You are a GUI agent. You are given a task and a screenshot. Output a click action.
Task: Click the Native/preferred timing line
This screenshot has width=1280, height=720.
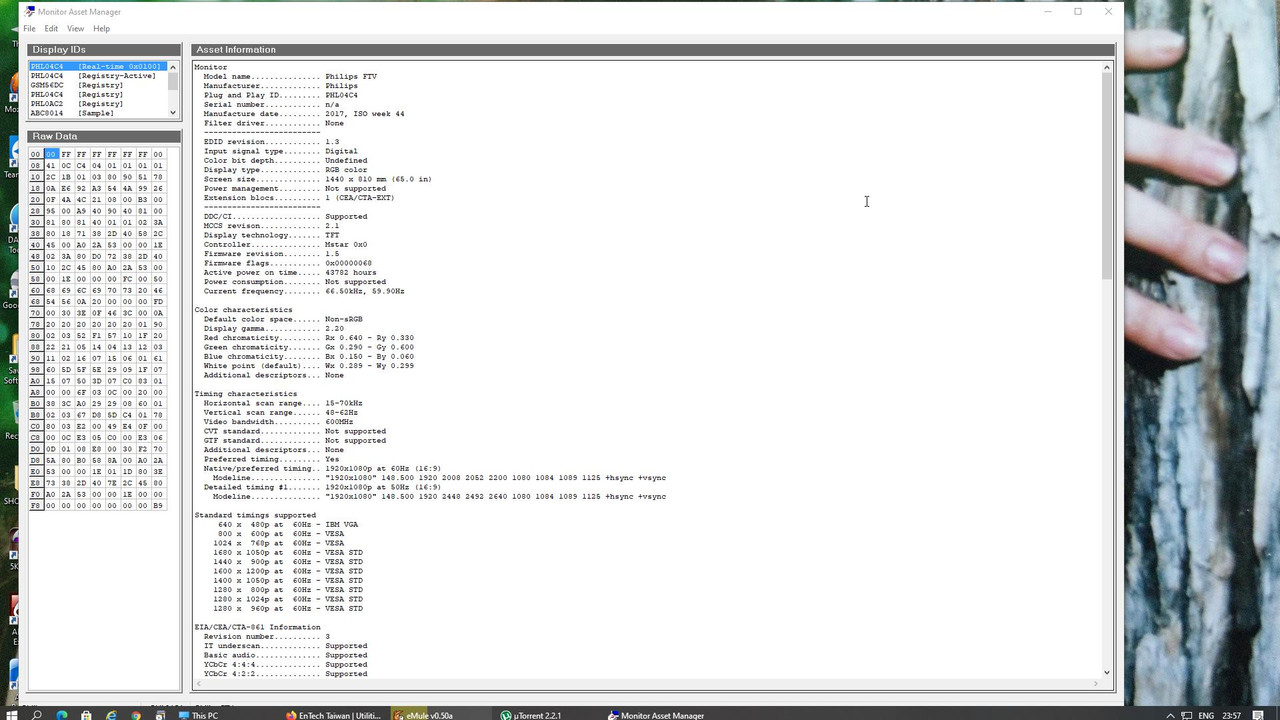pyautogui.click(x=322, y=468)
